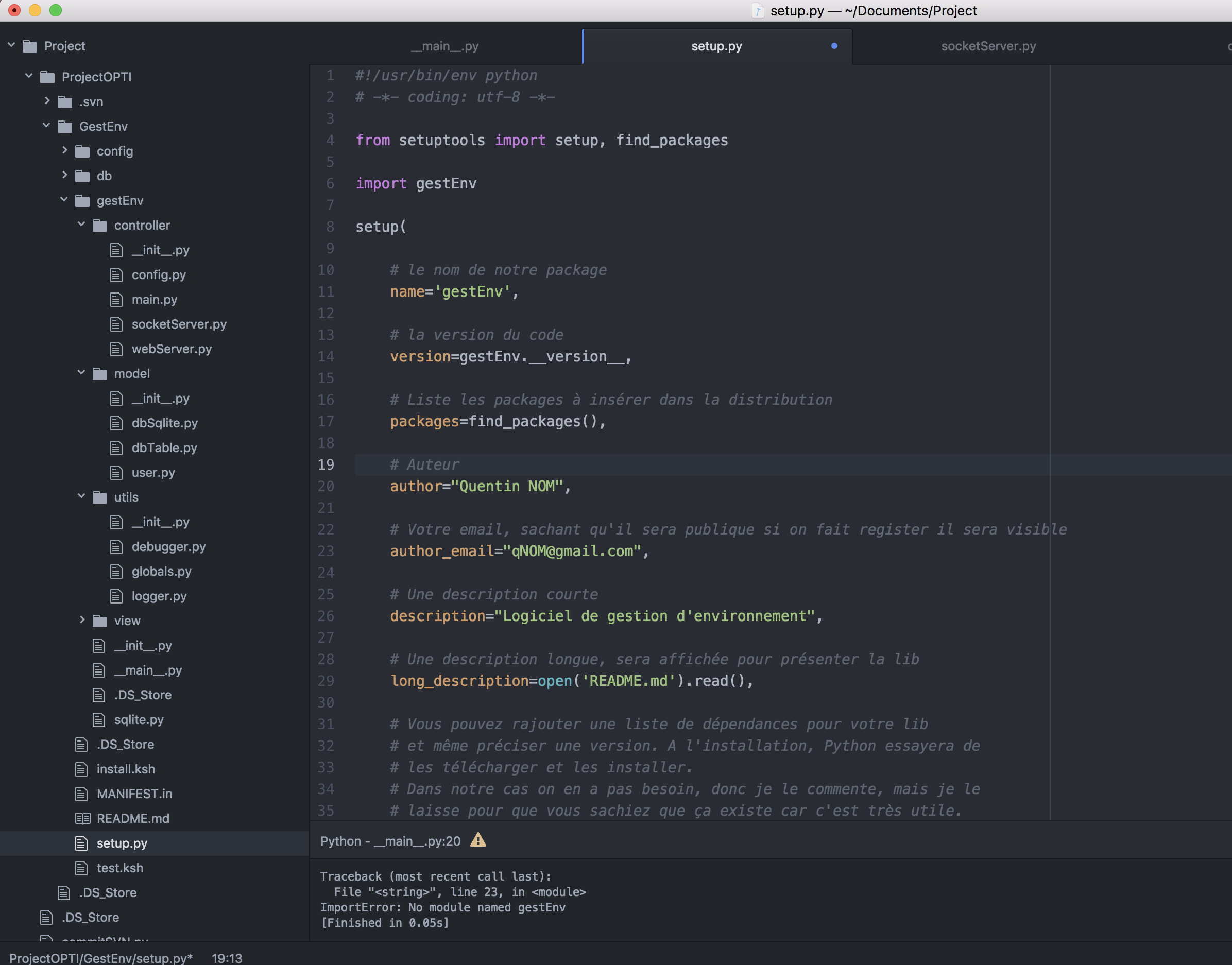The height and width of the screenshot is (965, 1232).
Task: Select the .DS_Store file under GestEnv
Action: coord(126,744)
